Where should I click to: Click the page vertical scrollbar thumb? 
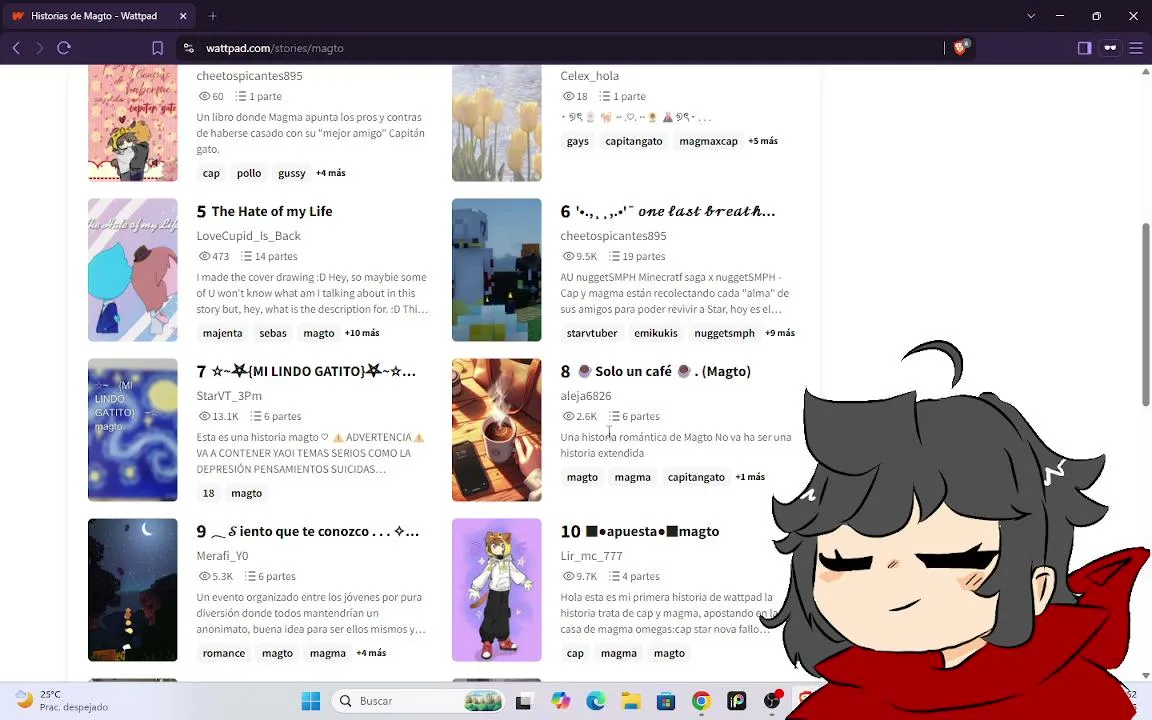[1145, 314]
